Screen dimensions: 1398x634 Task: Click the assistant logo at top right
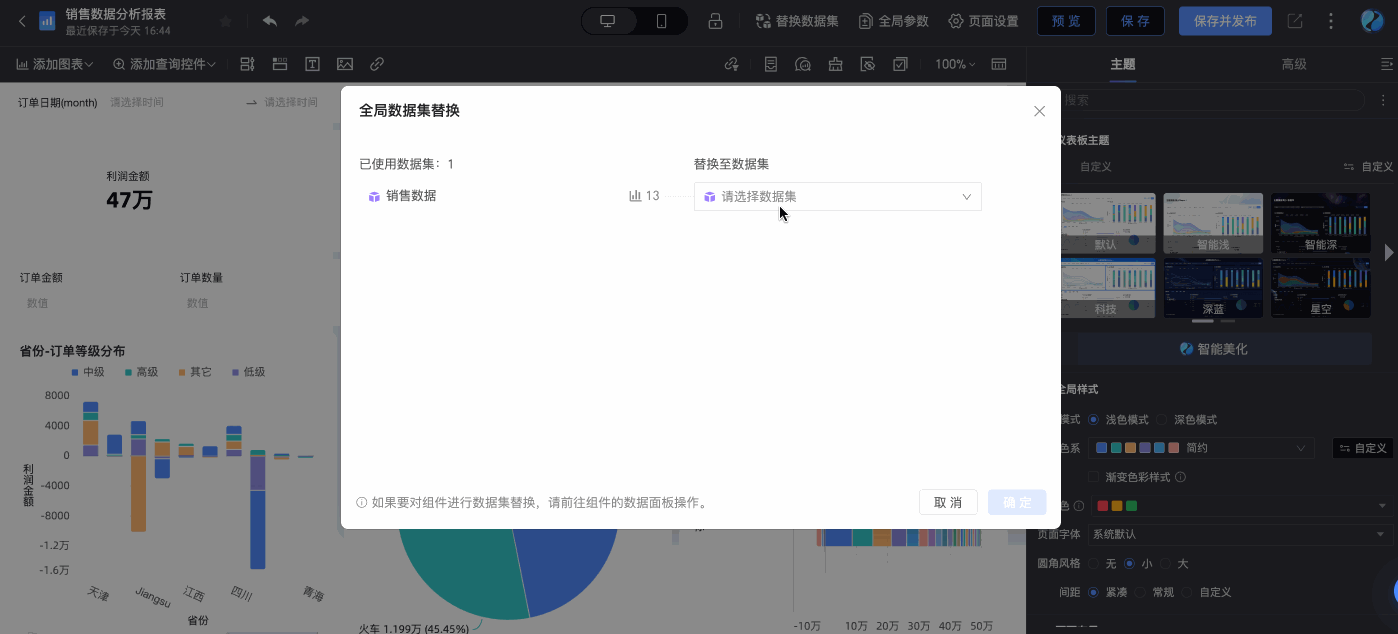click(1372, 21)
